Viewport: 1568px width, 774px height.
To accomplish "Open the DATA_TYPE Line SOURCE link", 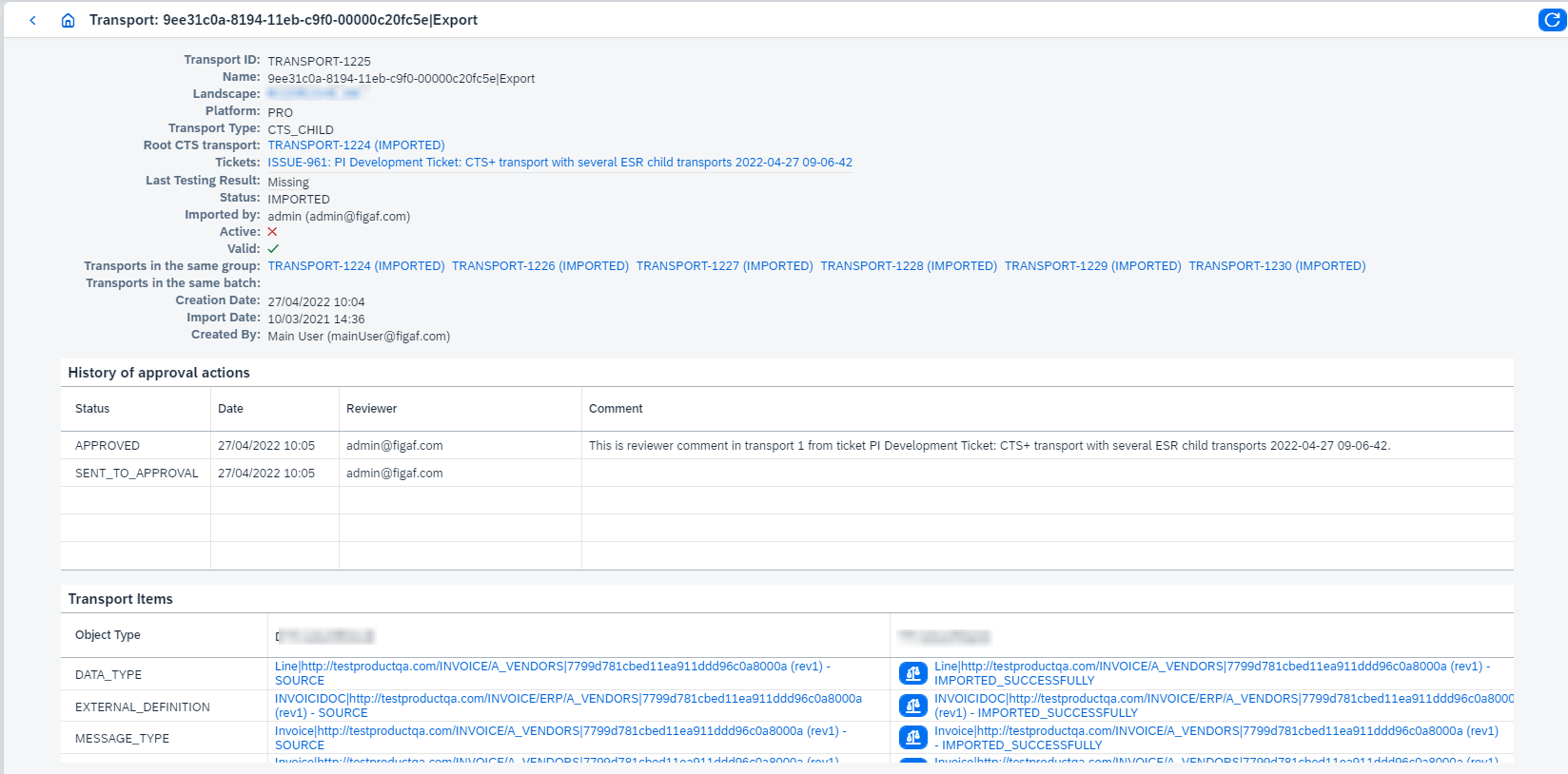I will pos(553,673).
